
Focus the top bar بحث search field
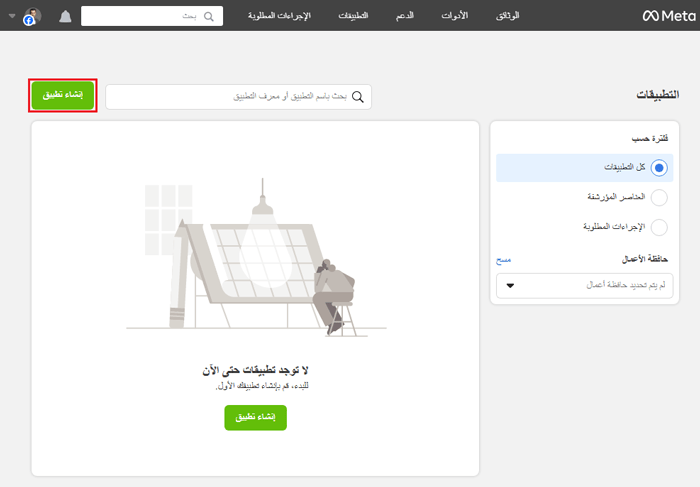152,16
